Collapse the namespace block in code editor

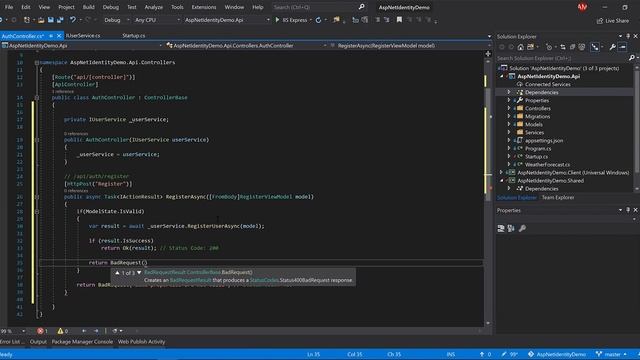pyautogui.click(x=37, y=62)
